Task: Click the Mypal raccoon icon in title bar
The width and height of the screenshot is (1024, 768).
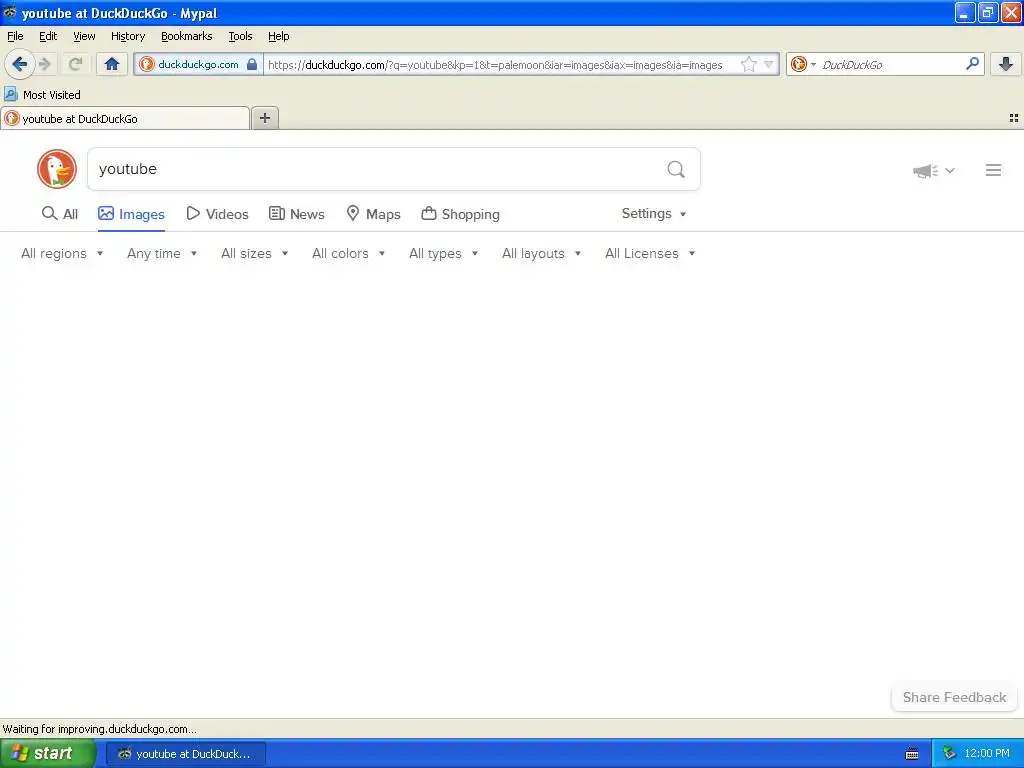Action: [x=10, y=12]
